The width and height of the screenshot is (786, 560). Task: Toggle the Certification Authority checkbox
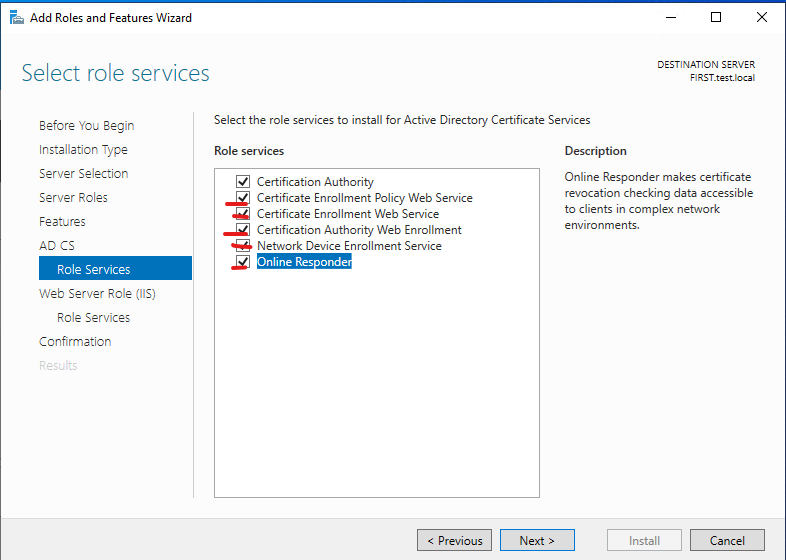243,181
